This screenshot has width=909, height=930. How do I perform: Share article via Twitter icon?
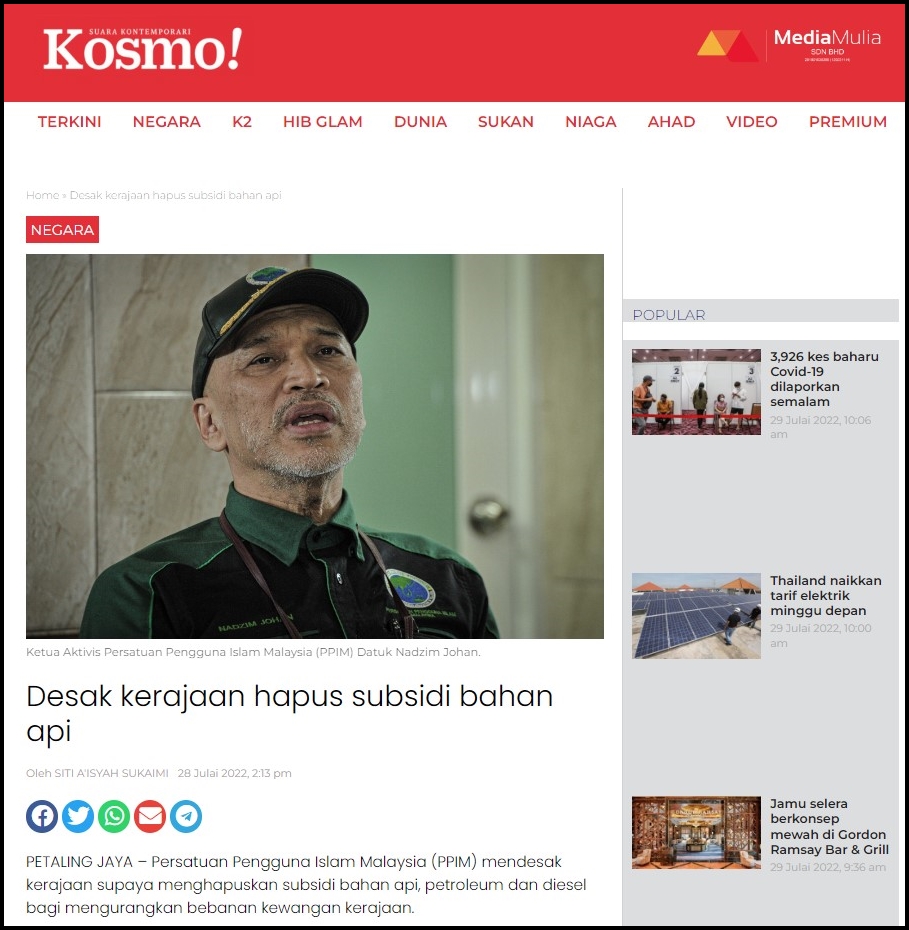78,816
